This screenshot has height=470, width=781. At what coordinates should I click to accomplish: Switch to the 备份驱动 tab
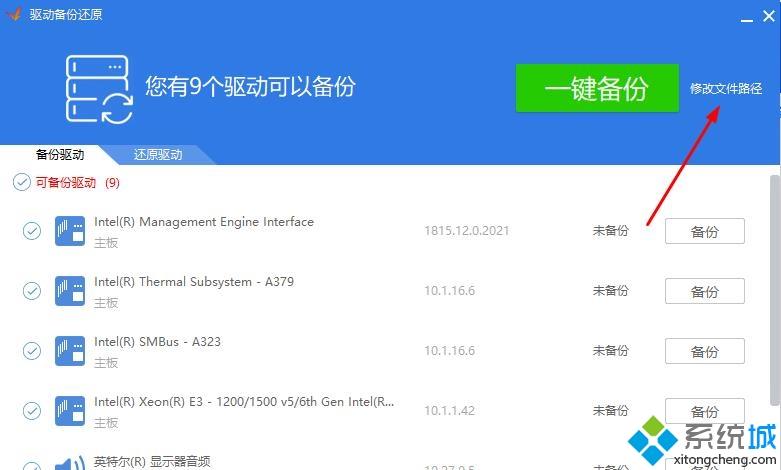[x=60, y=154]
